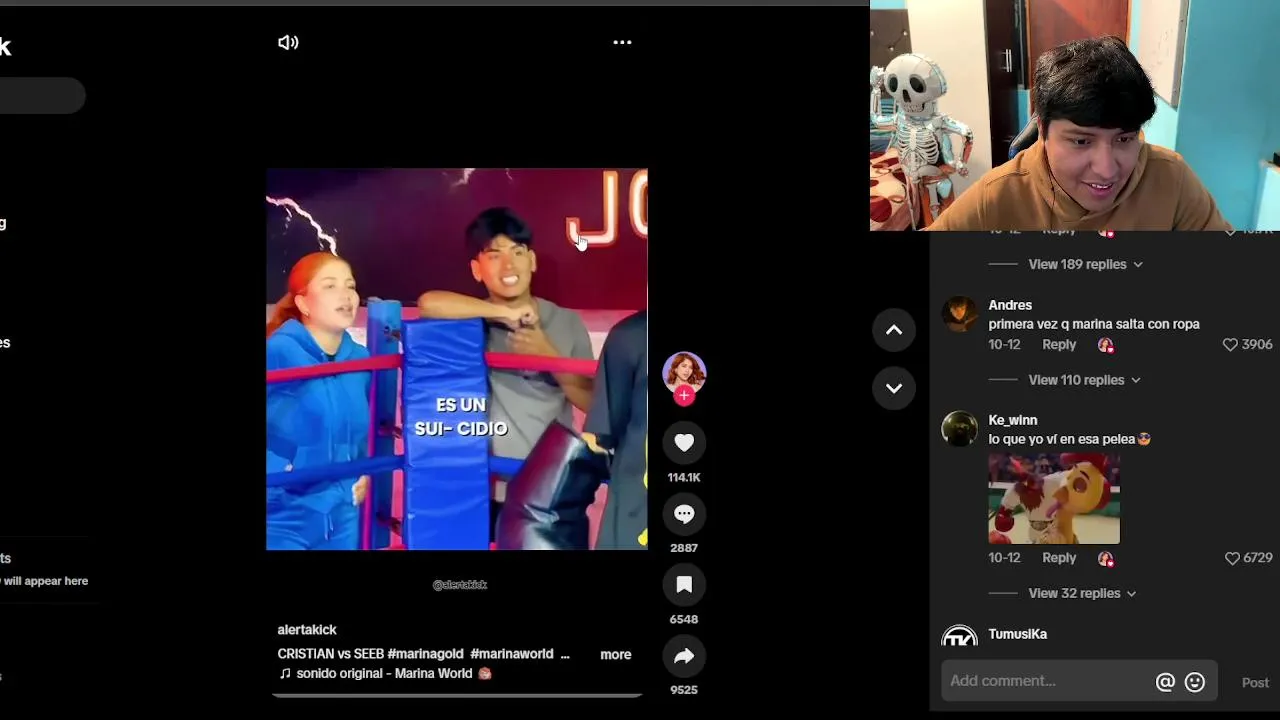
Task: Go to next video with down arrow
Action: 894,388
